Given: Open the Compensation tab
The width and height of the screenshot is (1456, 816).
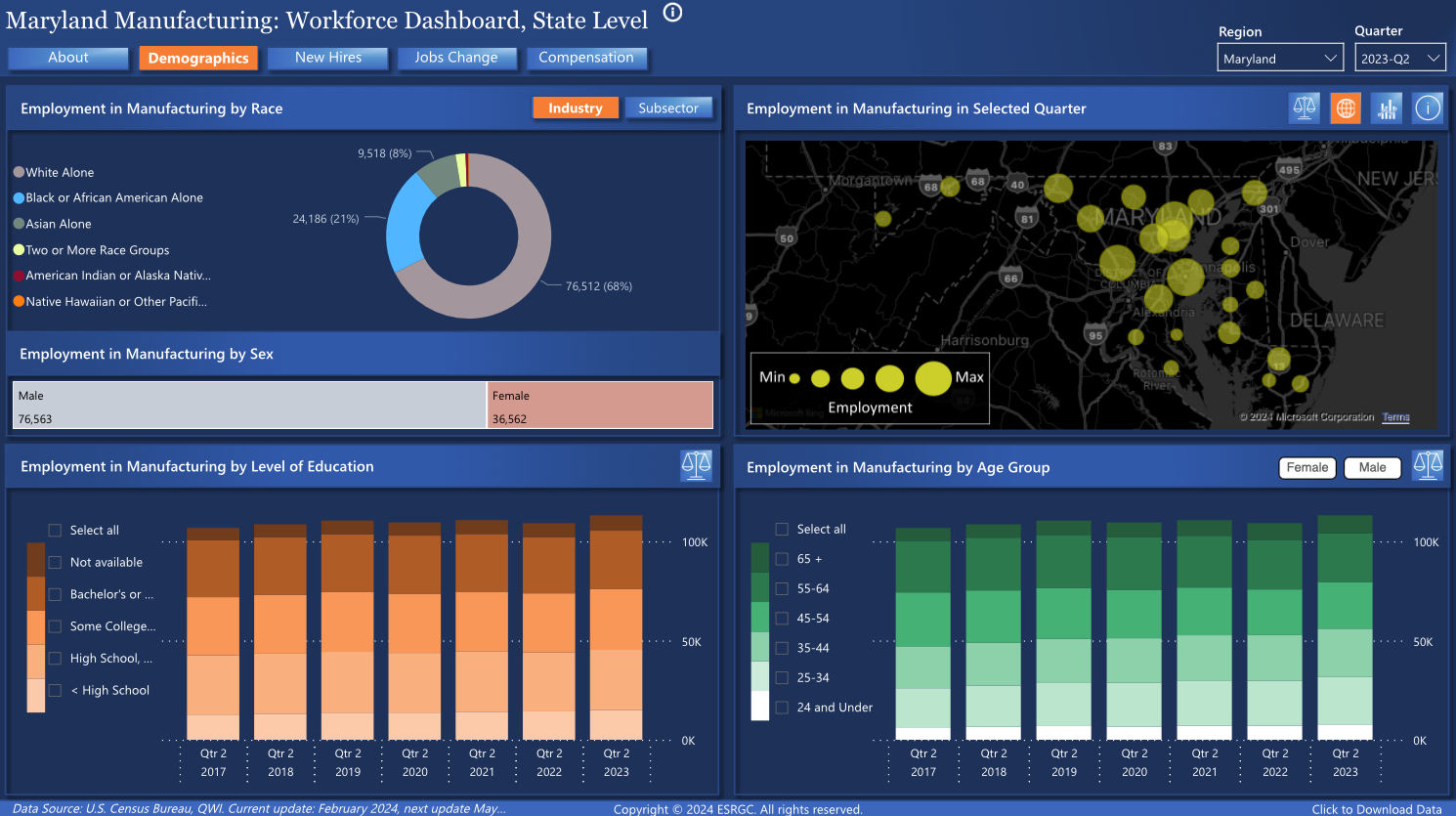Looking at the screenshot, I should tap(586, 59).
